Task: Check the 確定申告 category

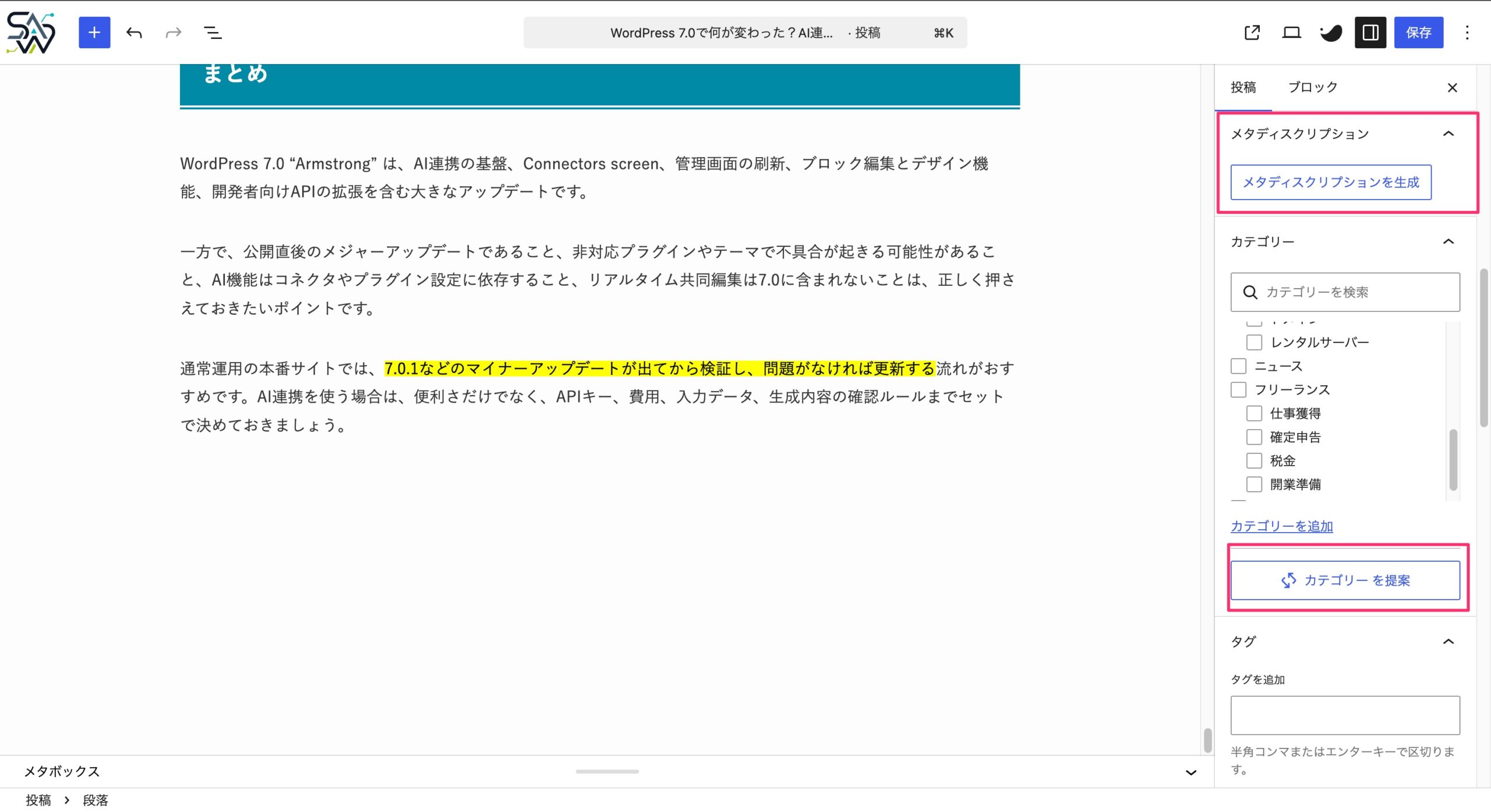Action: [x=1254, y=437]
